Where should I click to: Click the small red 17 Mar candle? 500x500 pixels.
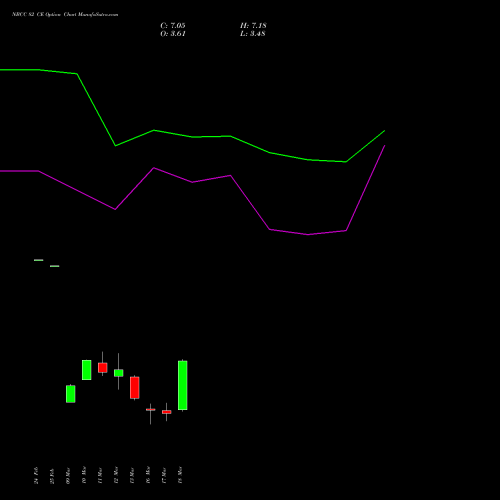point(167,412)
